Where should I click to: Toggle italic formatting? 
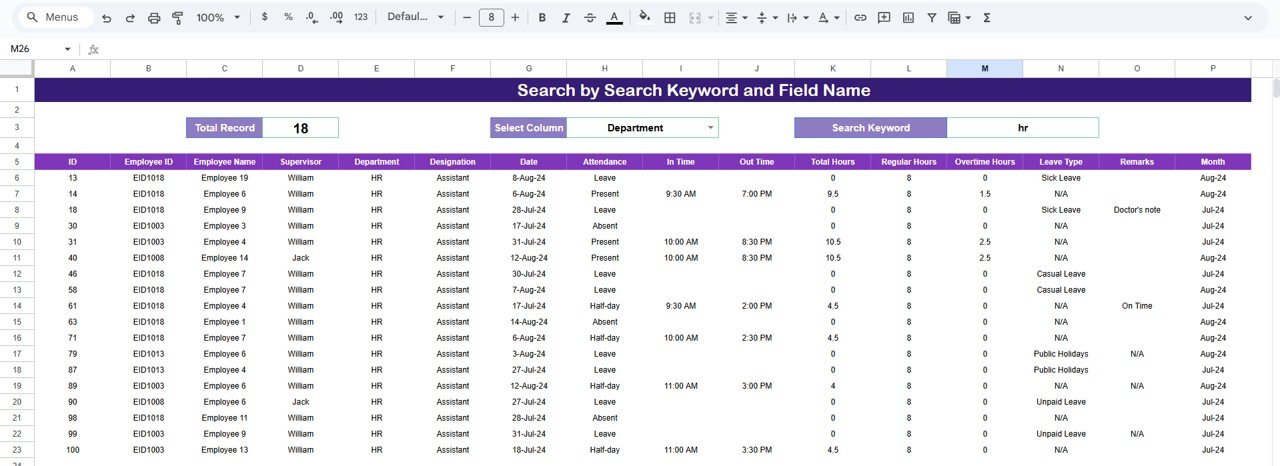(x=566, y=17)
